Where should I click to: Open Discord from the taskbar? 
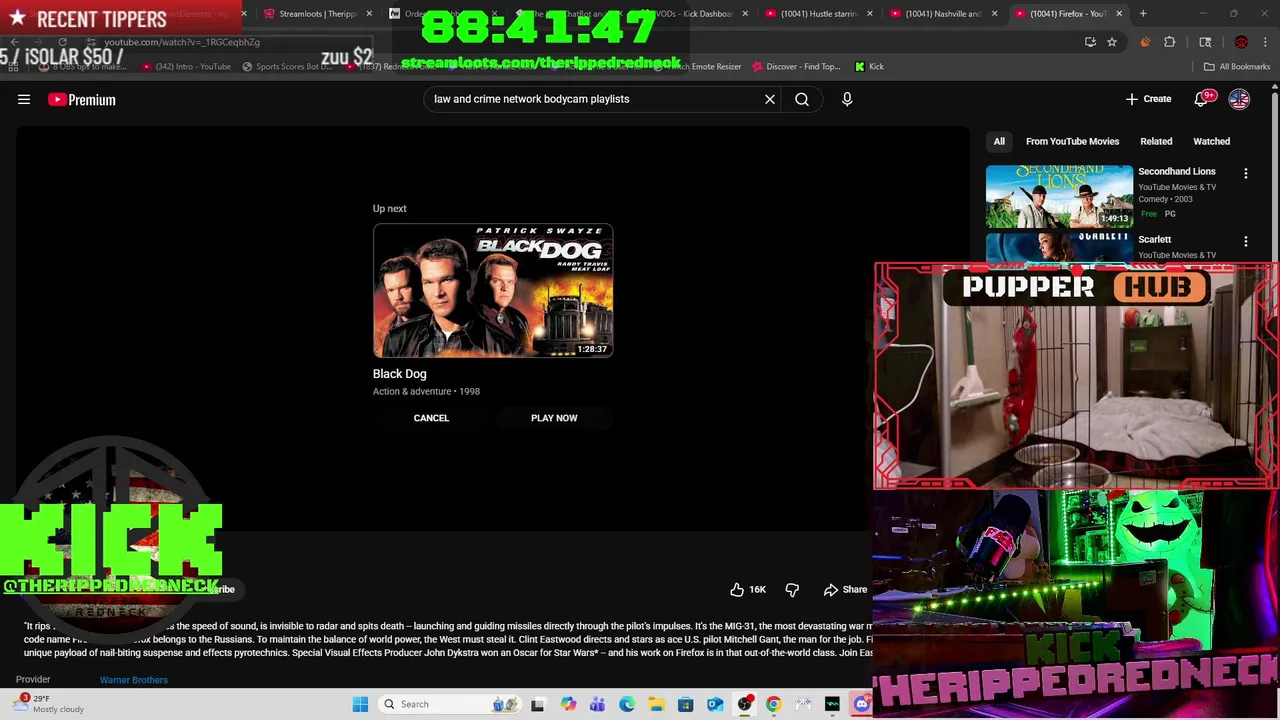pyautogui.click(x=861, y=704)
